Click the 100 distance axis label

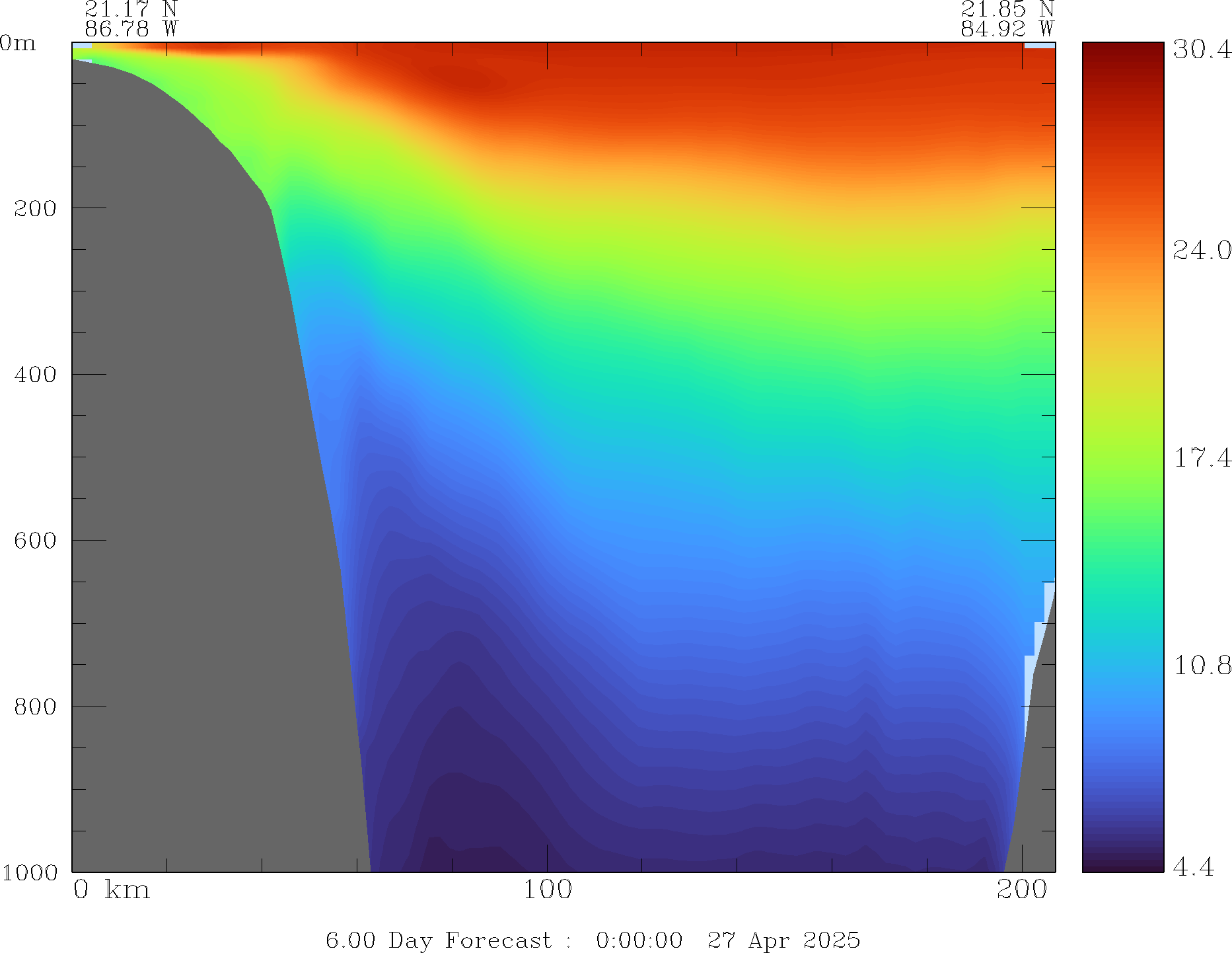[x=548, y=890]
